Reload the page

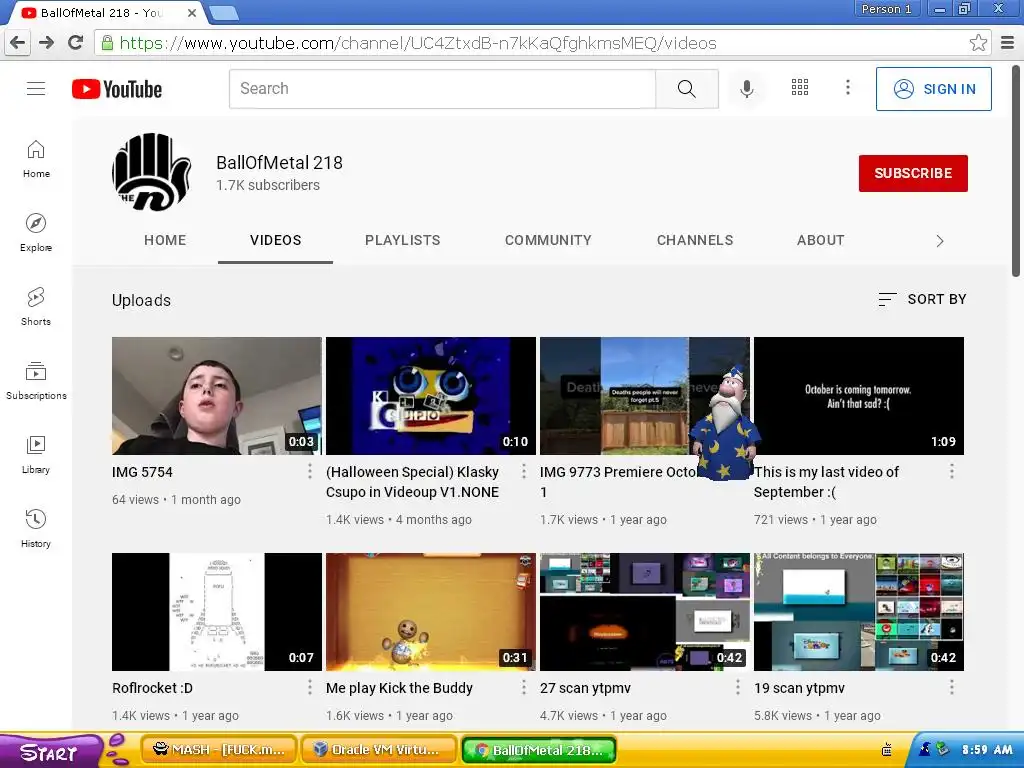point(75,43)
